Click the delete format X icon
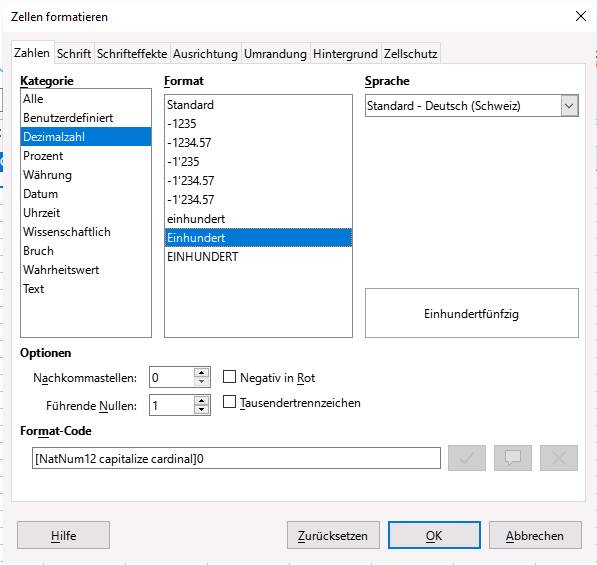Image resolution: width=597 pixels, height=565 pixels. [559, 458]
